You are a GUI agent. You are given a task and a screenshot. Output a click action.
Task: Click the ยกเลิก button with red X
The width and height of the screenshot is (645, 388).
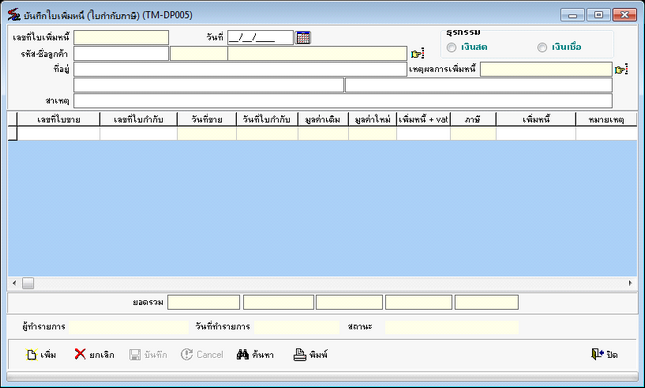[x=94, y=354]
